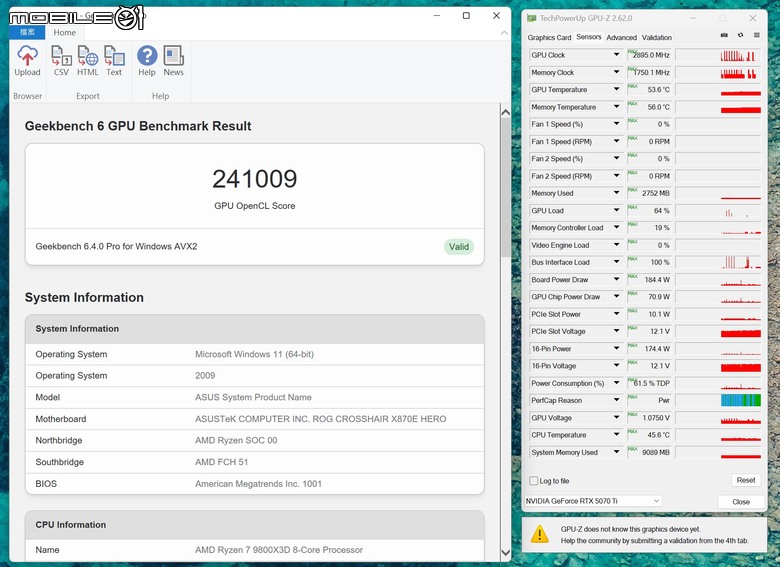Open GPU Clock sensor dropdown

(x=616, y=55)
